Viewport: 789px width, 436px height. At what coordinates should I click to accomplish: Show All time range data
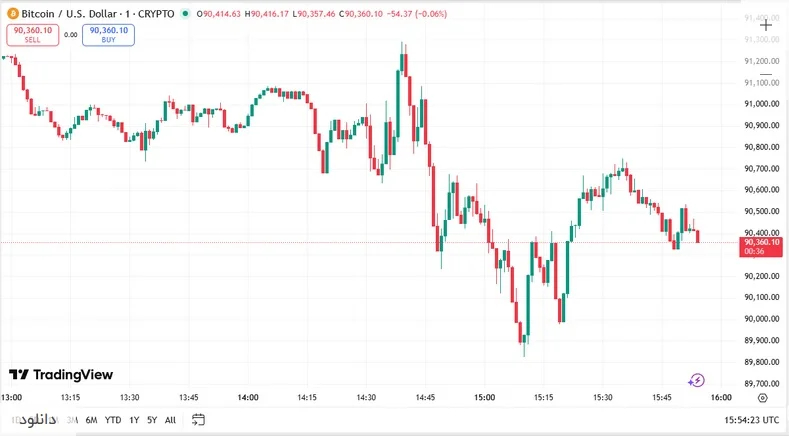[x=171, y=420]
